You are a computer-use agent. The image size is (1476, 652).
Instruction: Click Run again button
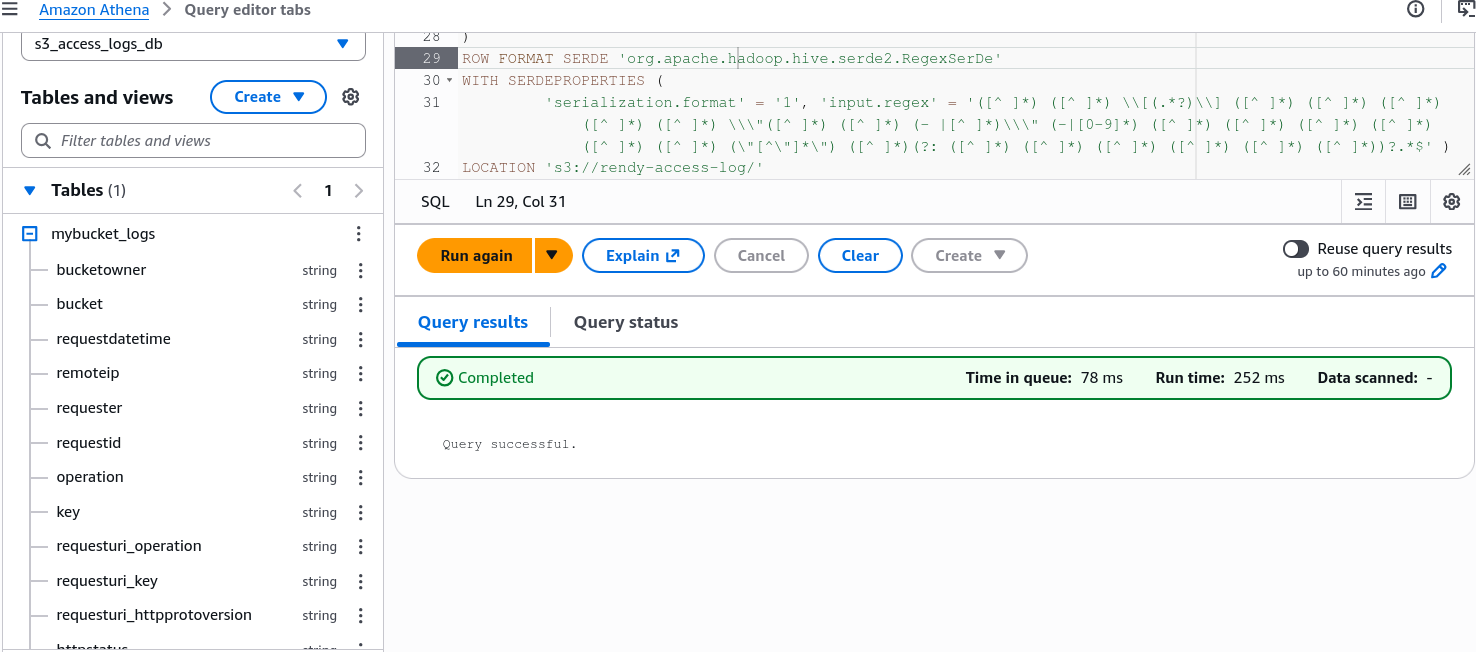pyautogui.click(x=476, y=256)
